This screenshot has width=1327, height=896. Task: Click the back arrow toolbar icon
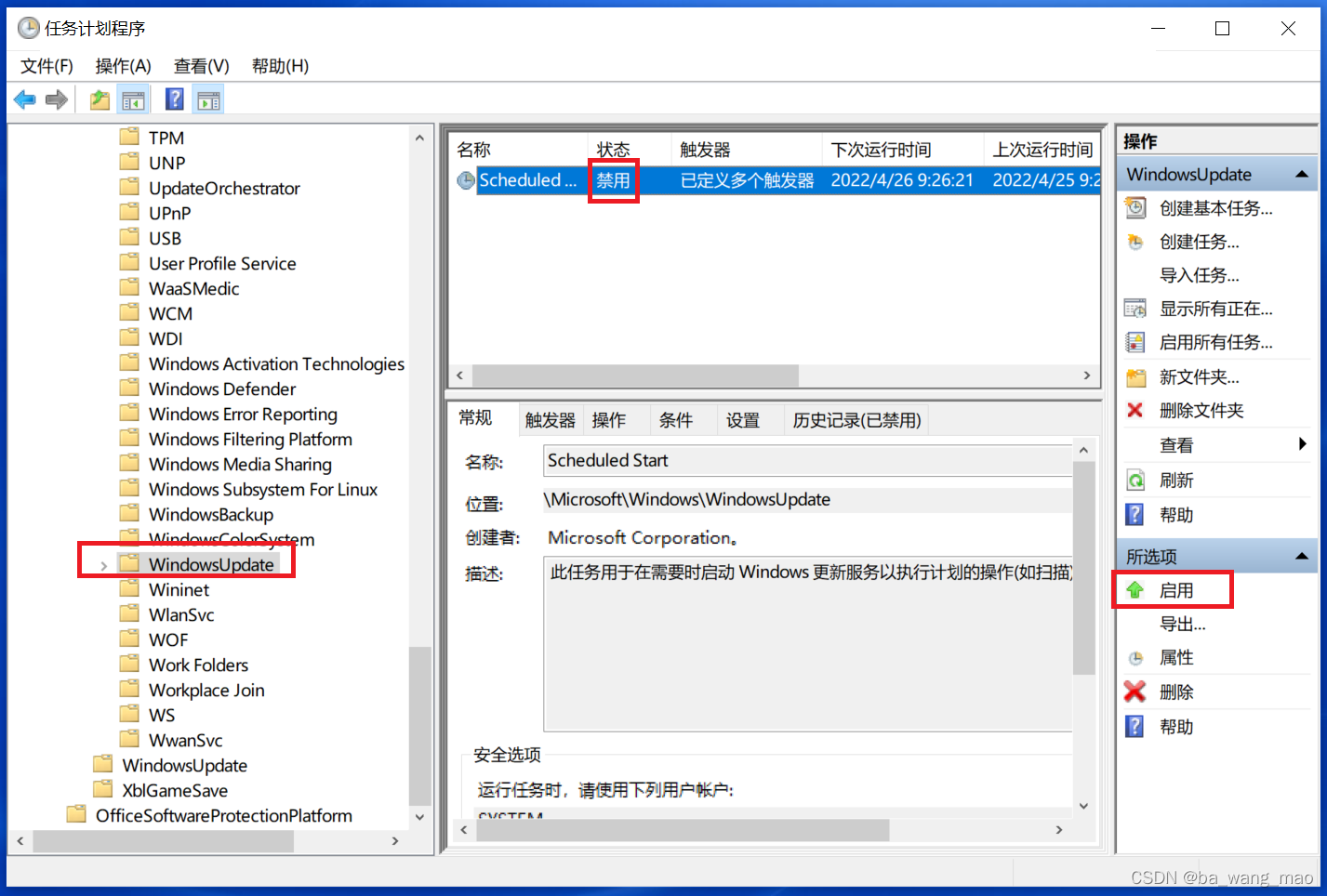[25, 99]
